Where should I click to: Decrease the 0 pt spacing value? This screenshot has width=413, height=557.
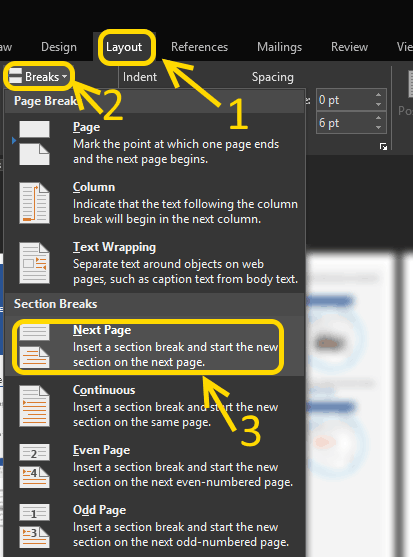pos(379,104)
